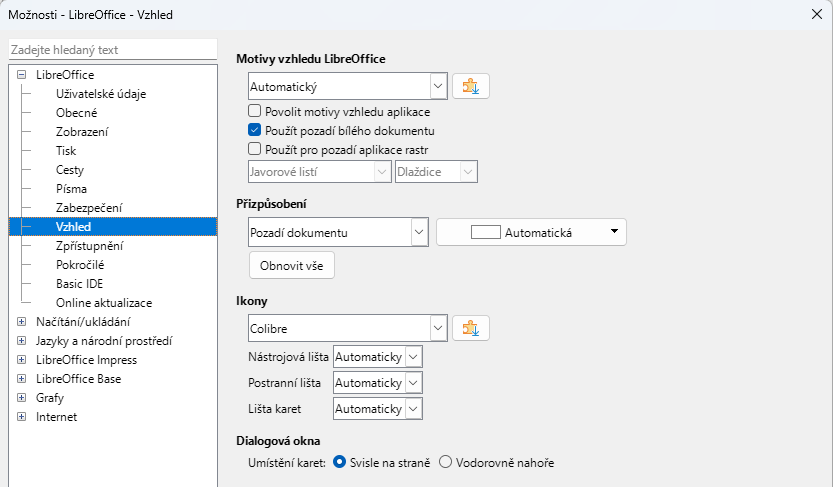Open the extension download icon beside the theme dropdown

coord(471,86)
